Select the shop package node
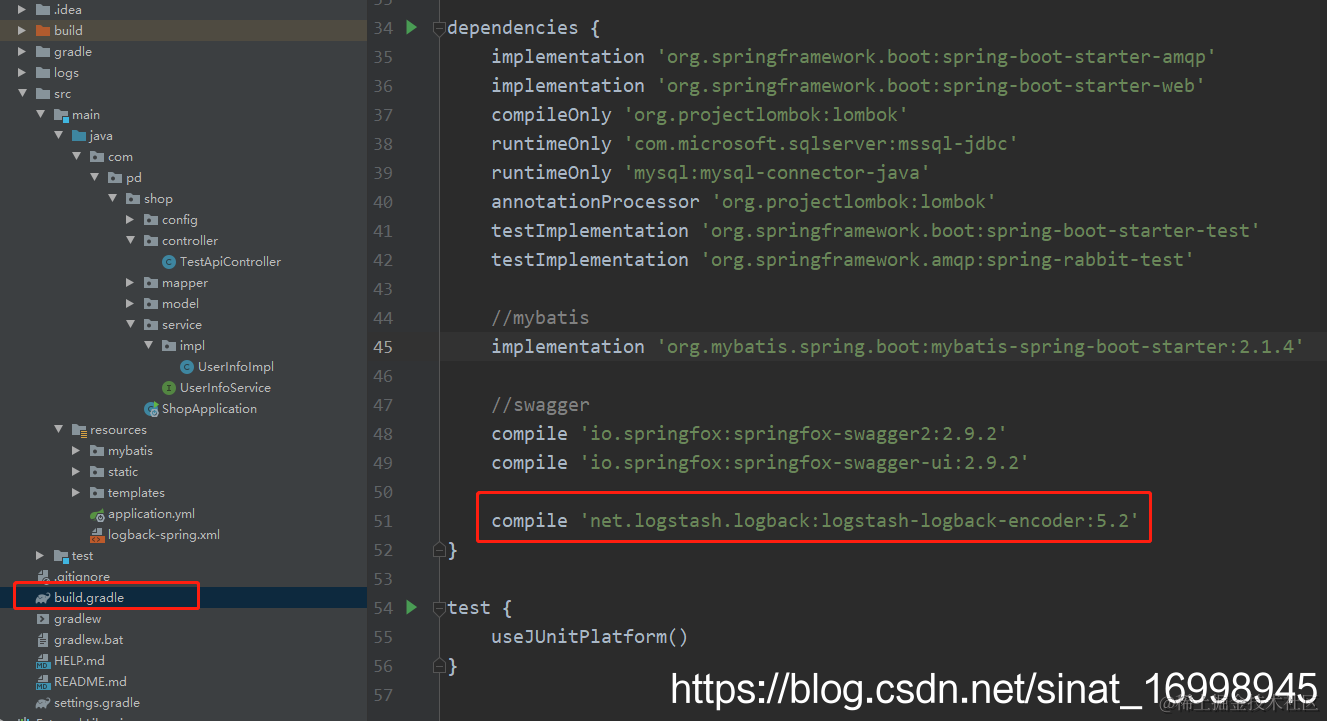This screenshot has height=721, width=1327. coord(158,199)
